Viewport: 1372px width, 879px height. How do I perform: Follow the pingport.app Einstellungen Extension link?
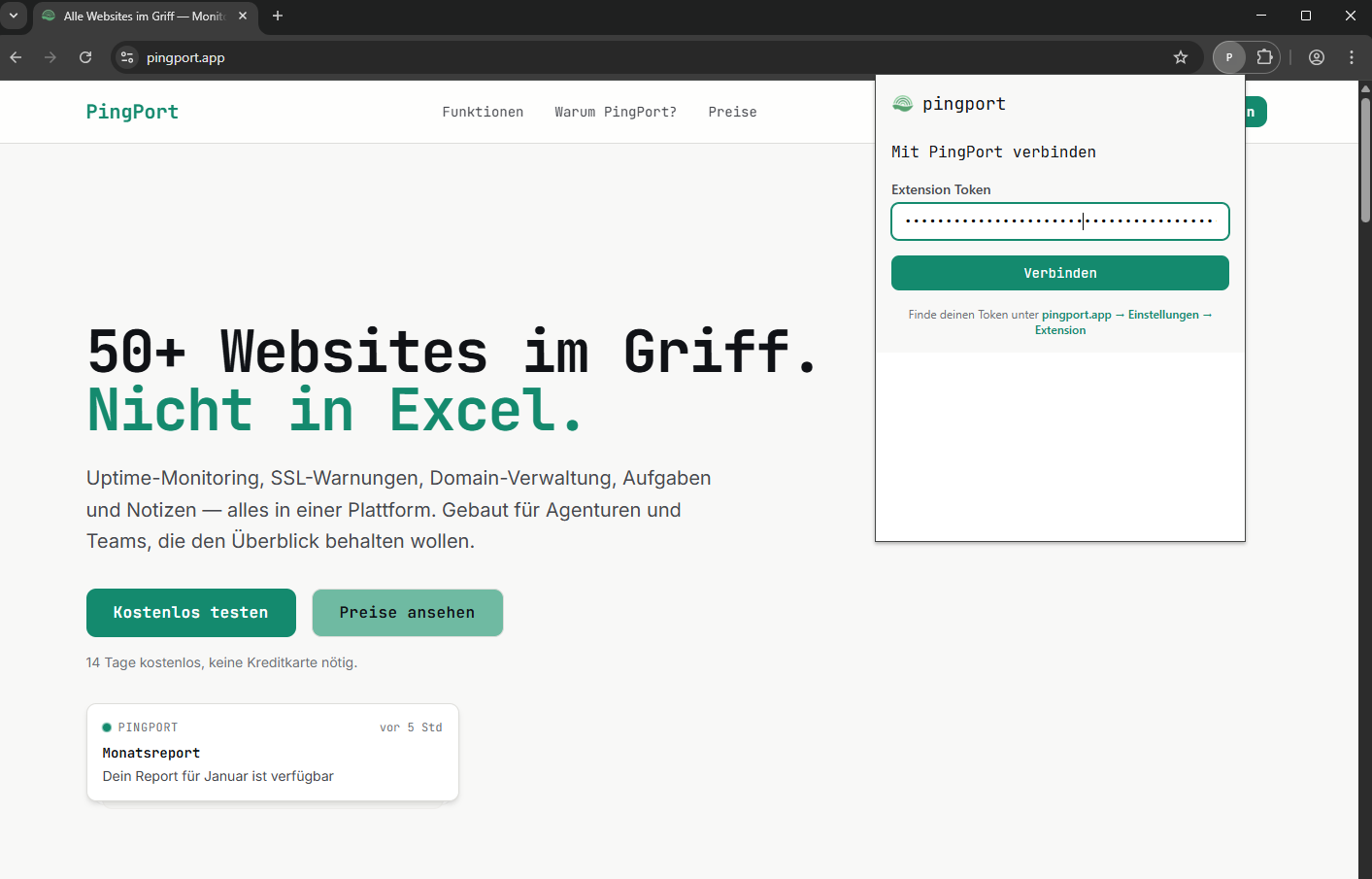pos(1125,316)
